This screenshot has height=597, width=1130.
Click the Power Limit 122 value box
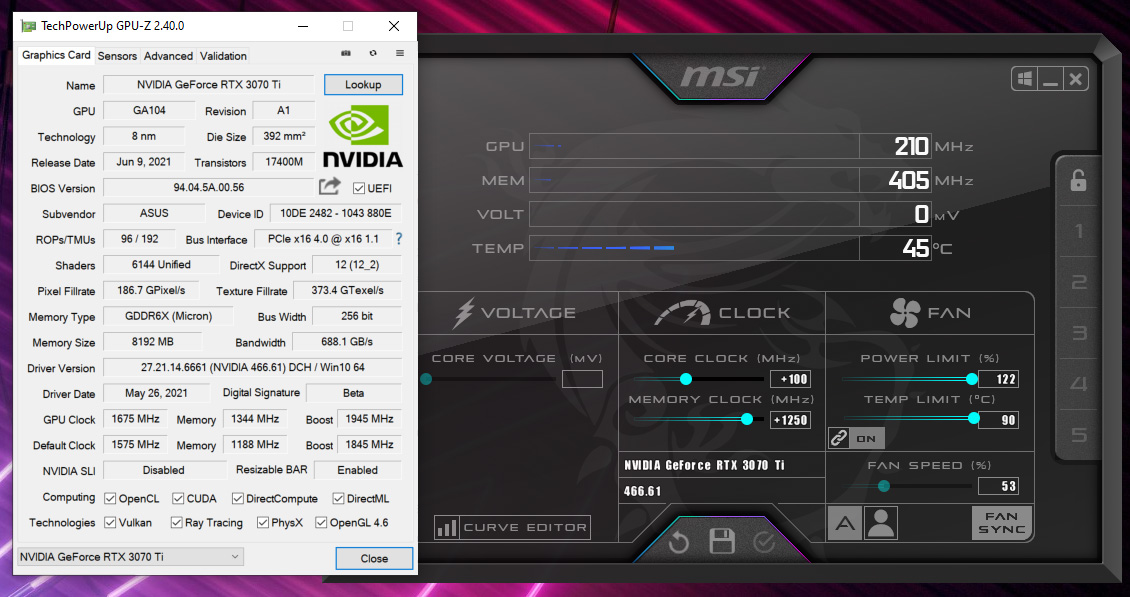pyautogui.click(x=998, y=379)
